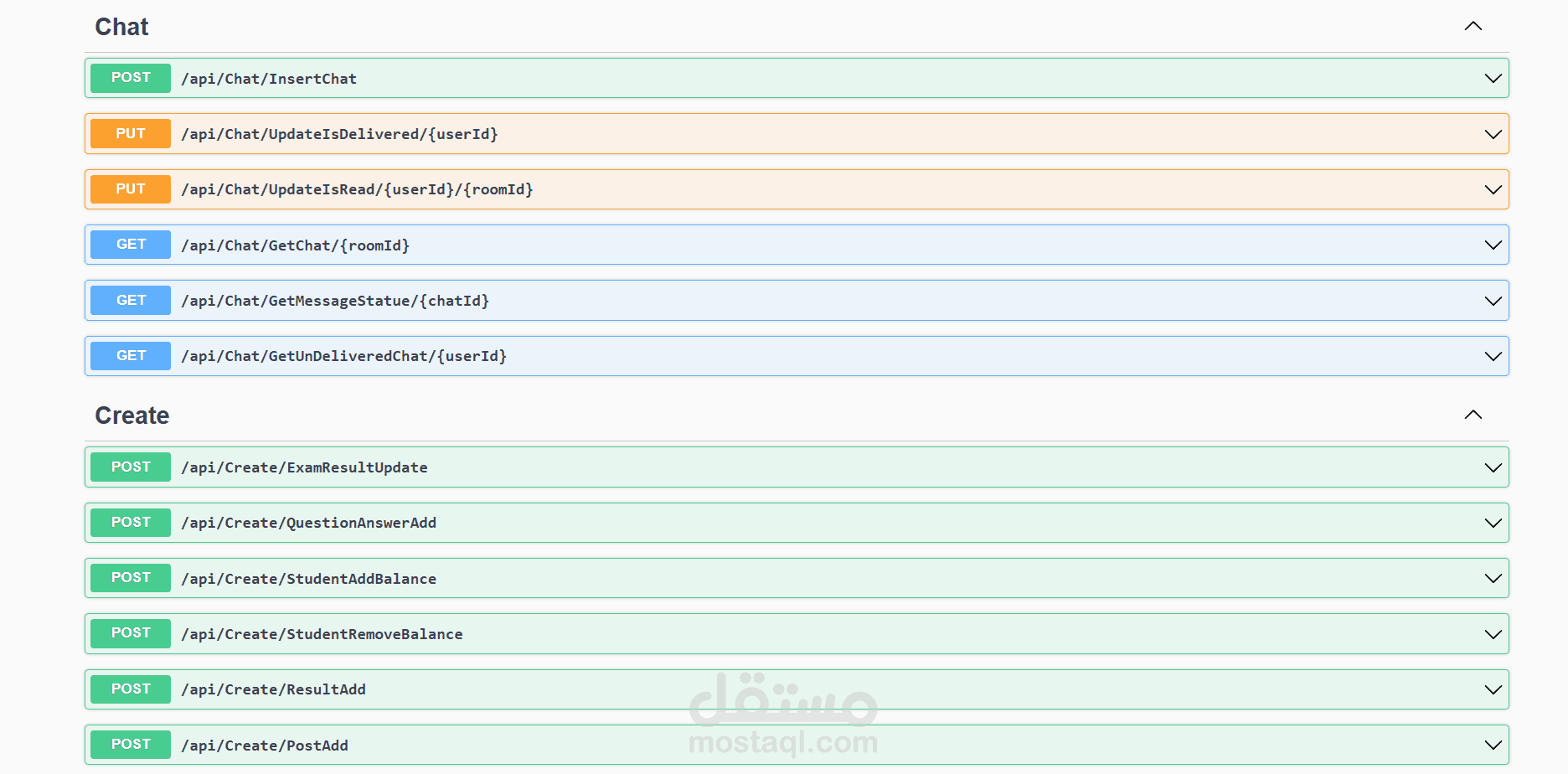
Task: Click POST badge for QuestionAnswerAdd
Action: click(131, 523)
